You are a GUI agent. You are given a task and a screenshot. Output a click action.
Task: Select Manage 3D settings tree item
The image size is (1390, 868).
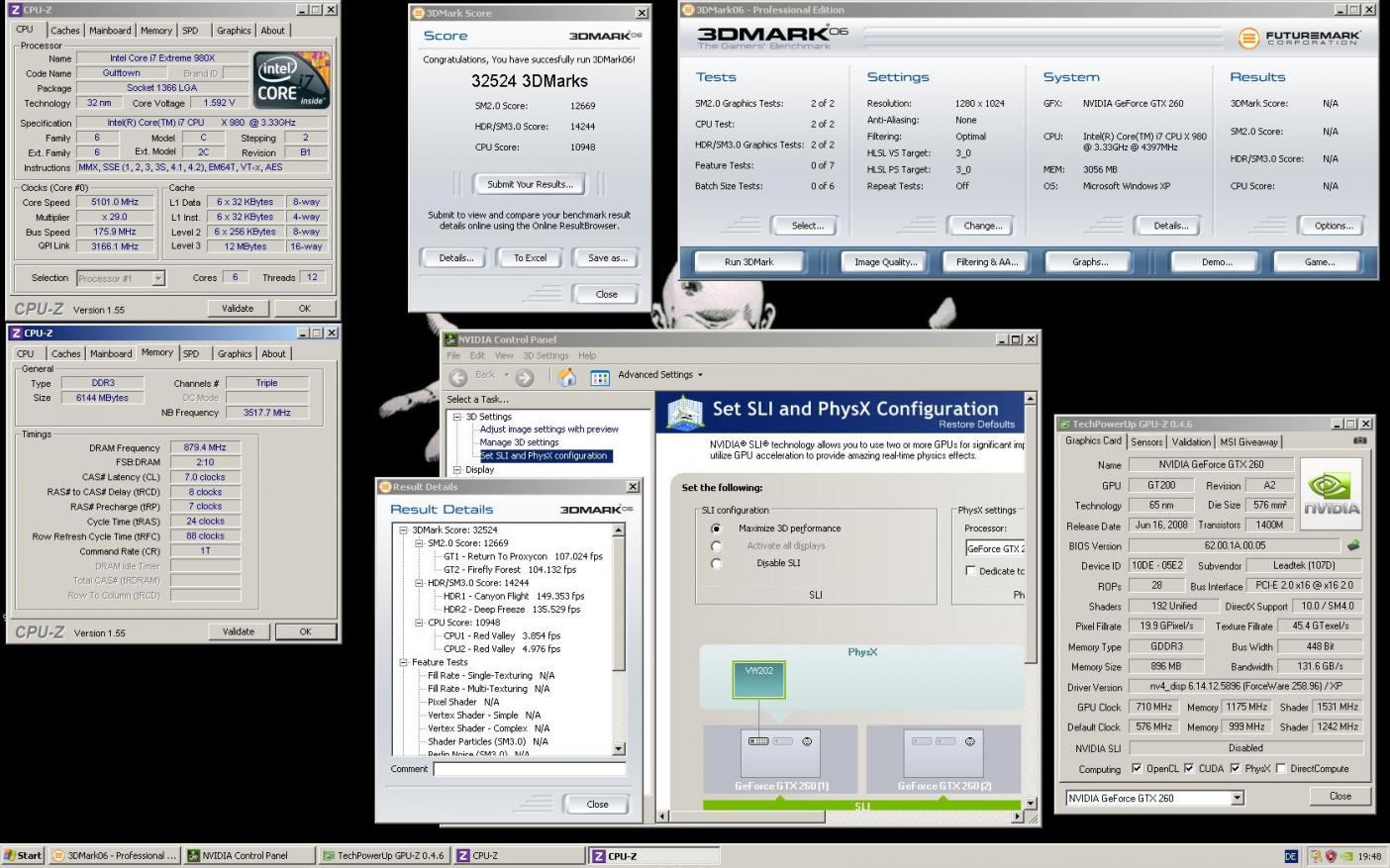click(519, 442)
